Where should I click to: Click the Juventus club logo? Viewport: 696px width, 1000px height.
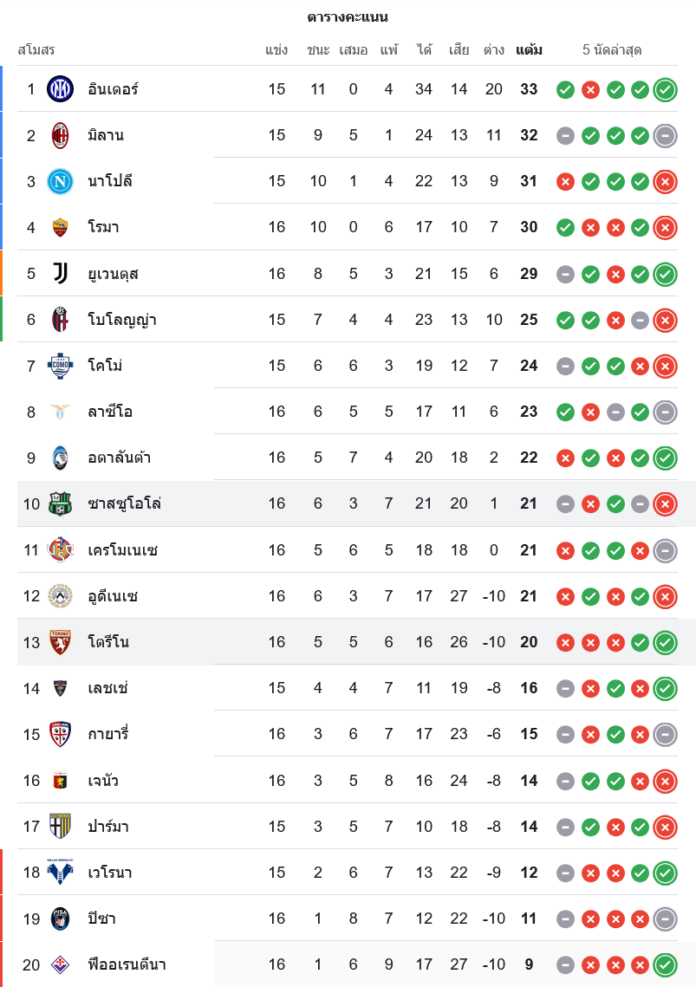tap(61, 273)
